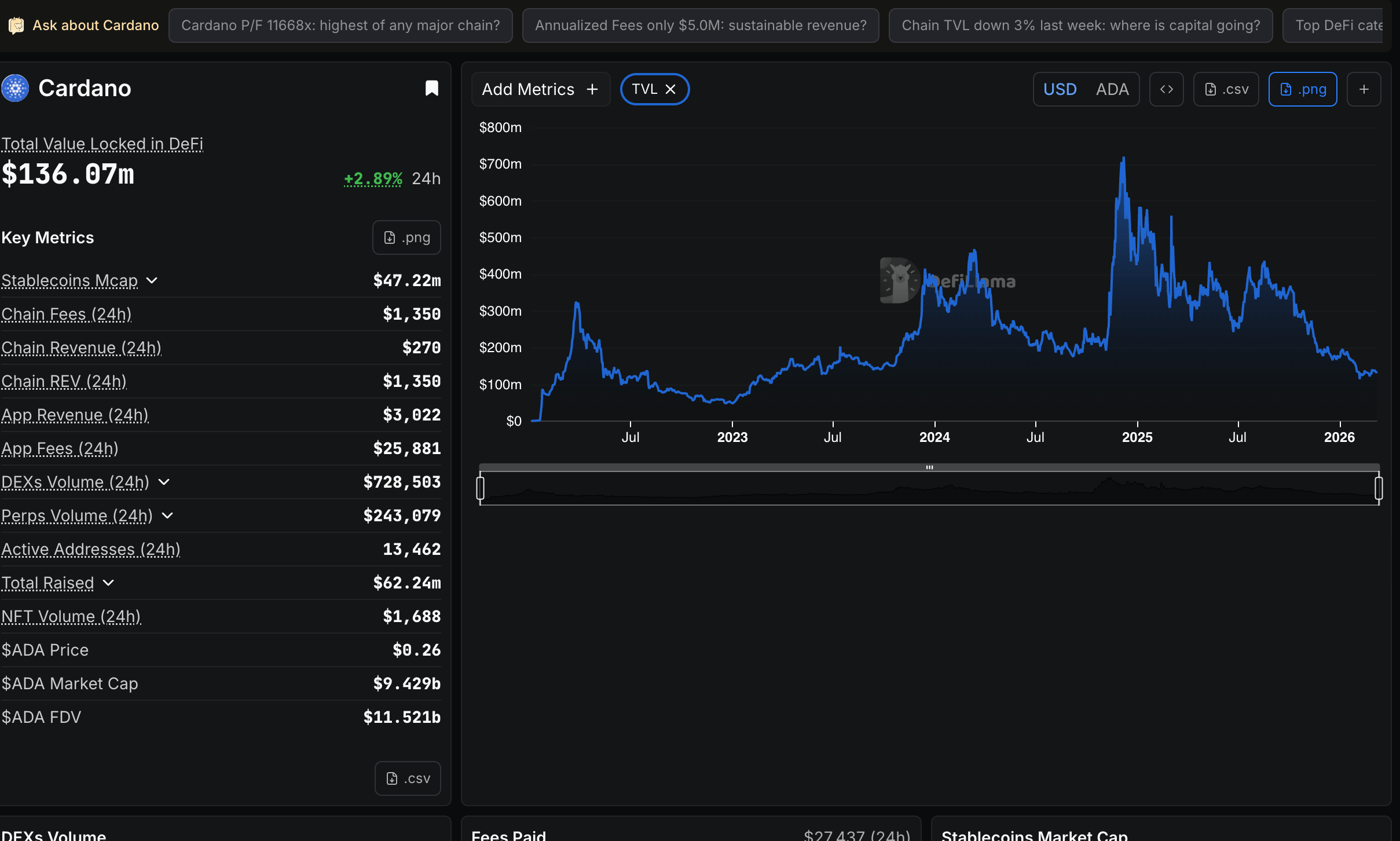The height and width of the screenshot is (841, 1400).
Task: Select the Annualized Fees sustainable revenue prompt
Action: pos(701,25)
